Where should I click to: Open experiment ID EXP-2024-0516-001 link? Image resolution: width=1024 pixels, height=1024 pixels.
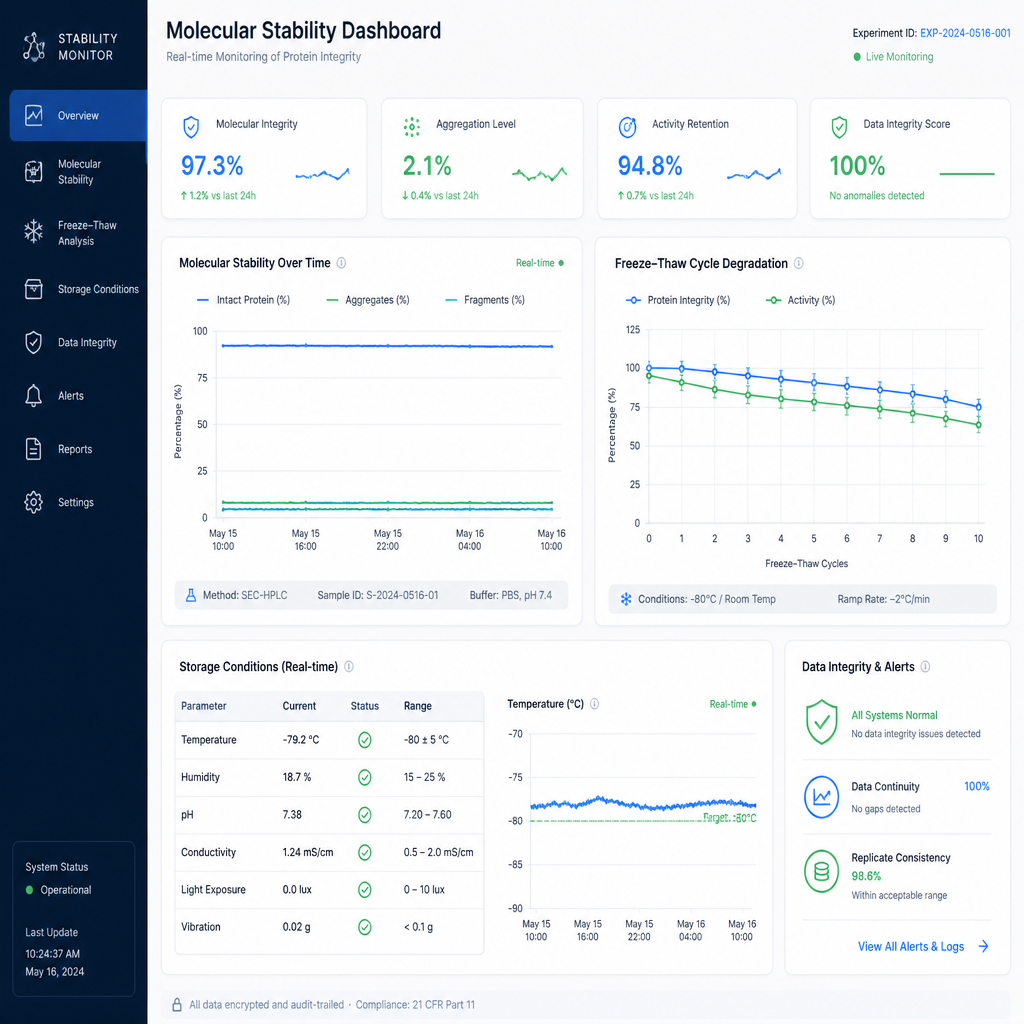[965, 33]
